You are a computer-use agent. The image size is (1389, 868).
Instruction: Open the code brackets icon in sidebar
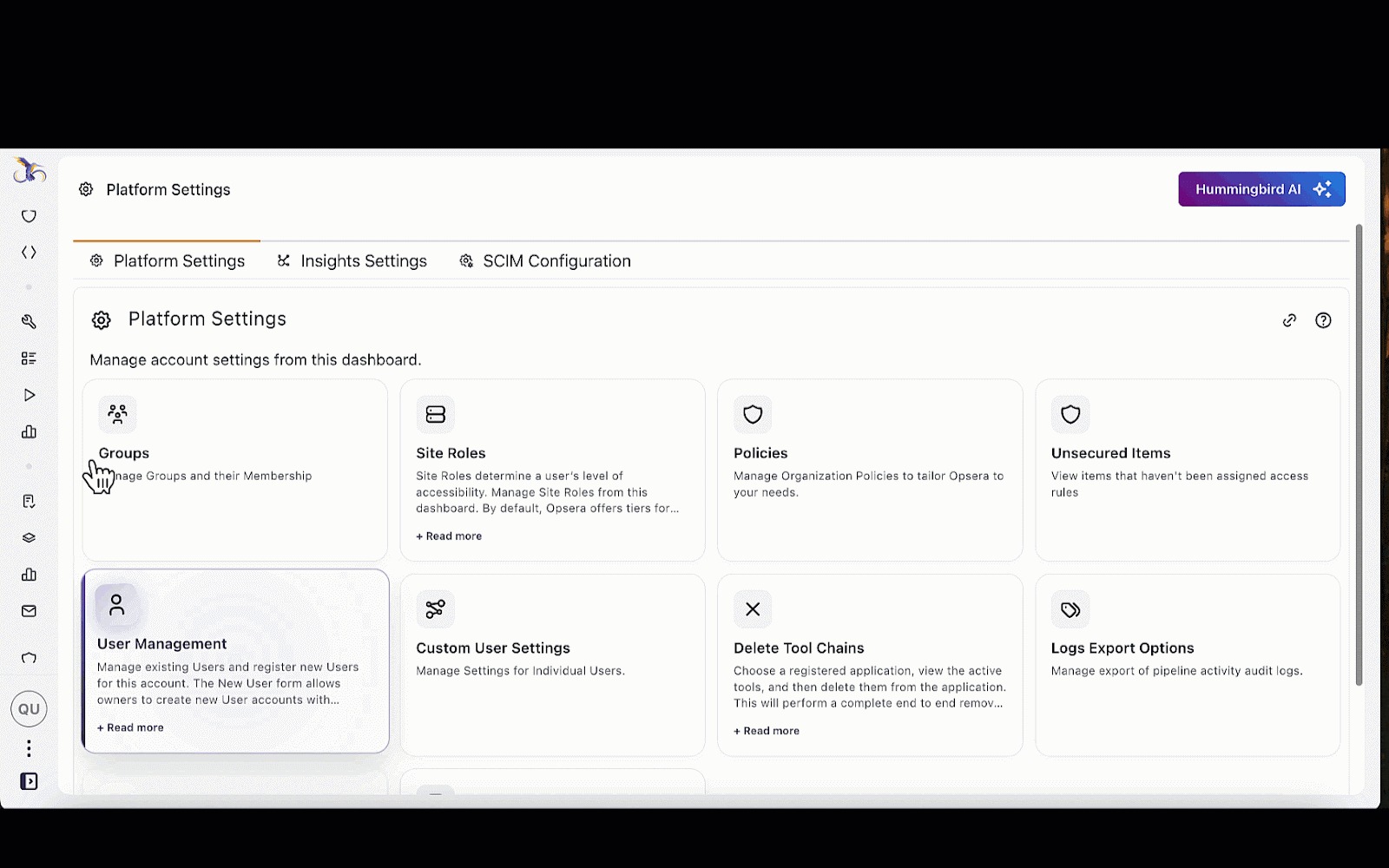point(29,253)
